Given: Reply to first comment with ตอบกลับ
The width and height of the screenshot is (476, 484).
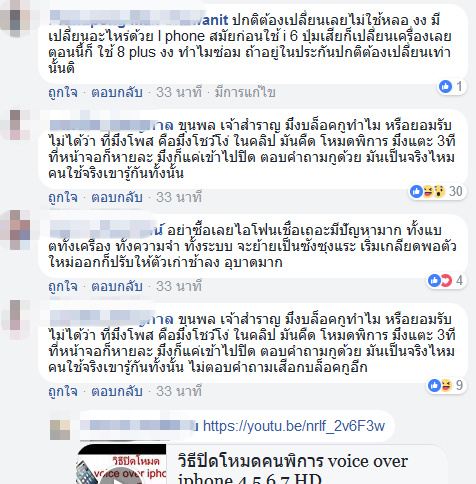Looking at the screenshot, I should pyautogui.click(x=117, y=92).
